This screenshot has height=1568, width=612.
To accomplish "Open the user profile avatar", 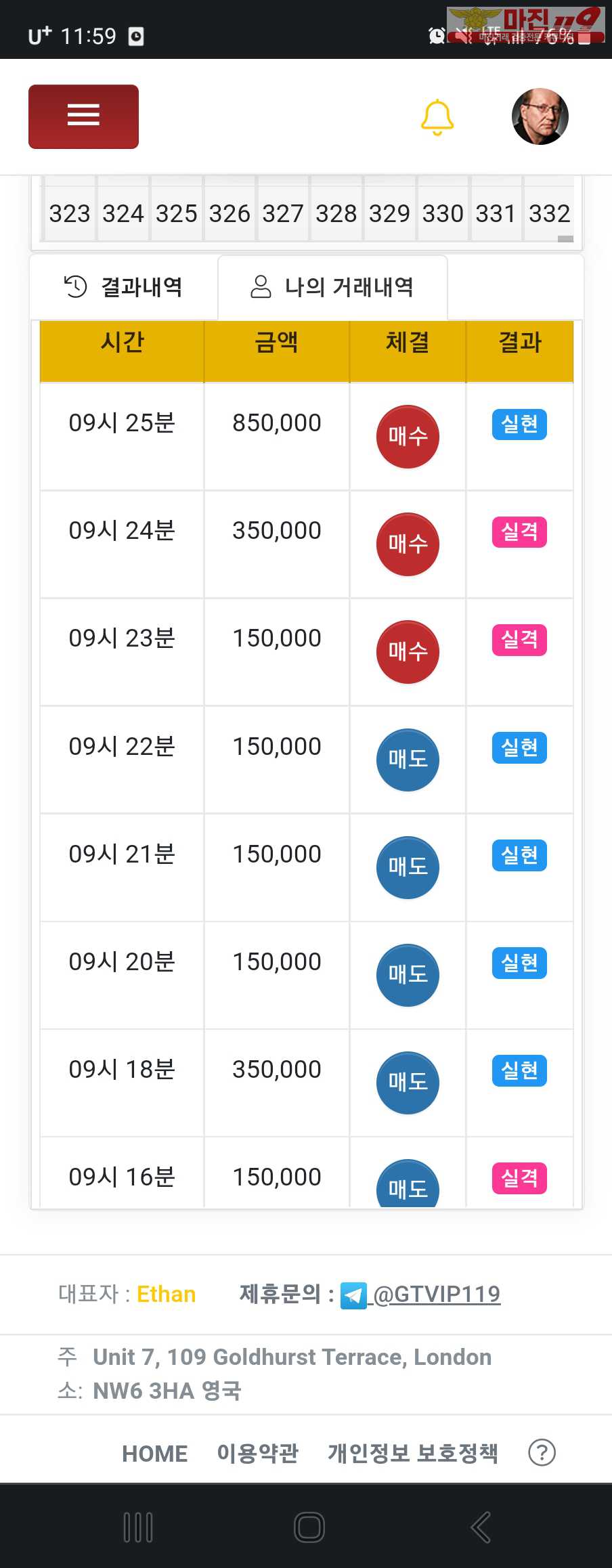I will pos(540,116).
